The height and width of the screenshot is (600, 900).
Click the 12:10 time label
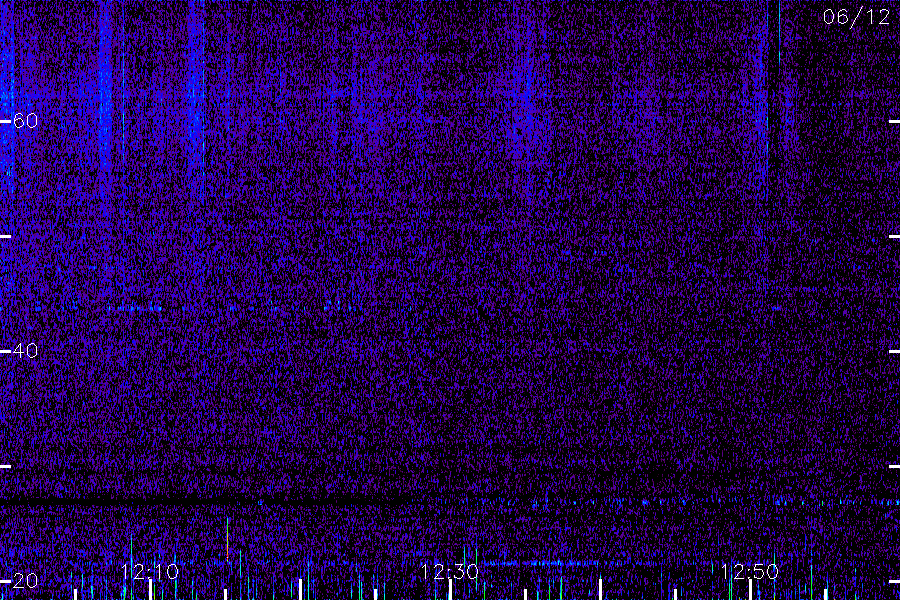click(x=150, y=572)
